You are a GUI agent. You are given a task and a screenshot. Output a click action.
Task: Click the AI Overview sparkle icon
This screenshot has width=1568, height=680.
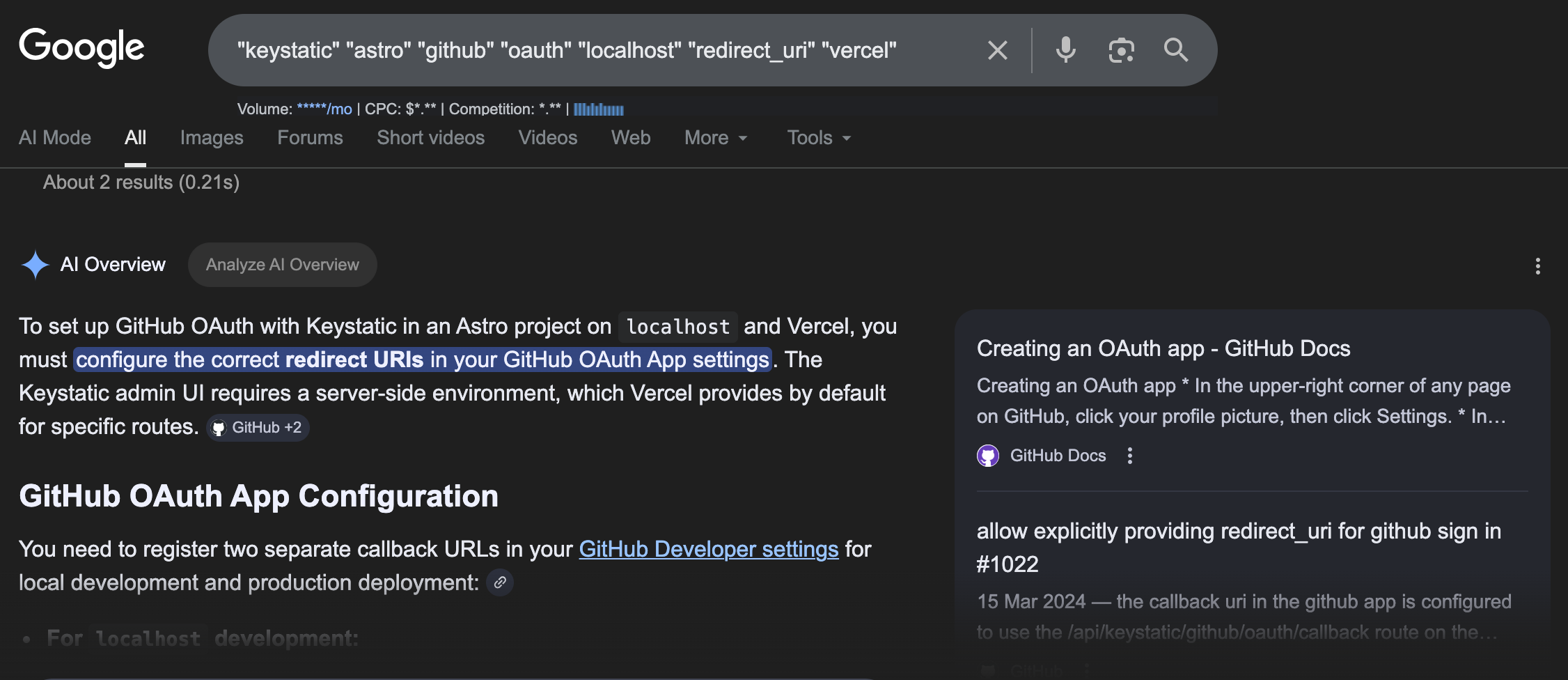click(36, 265)
